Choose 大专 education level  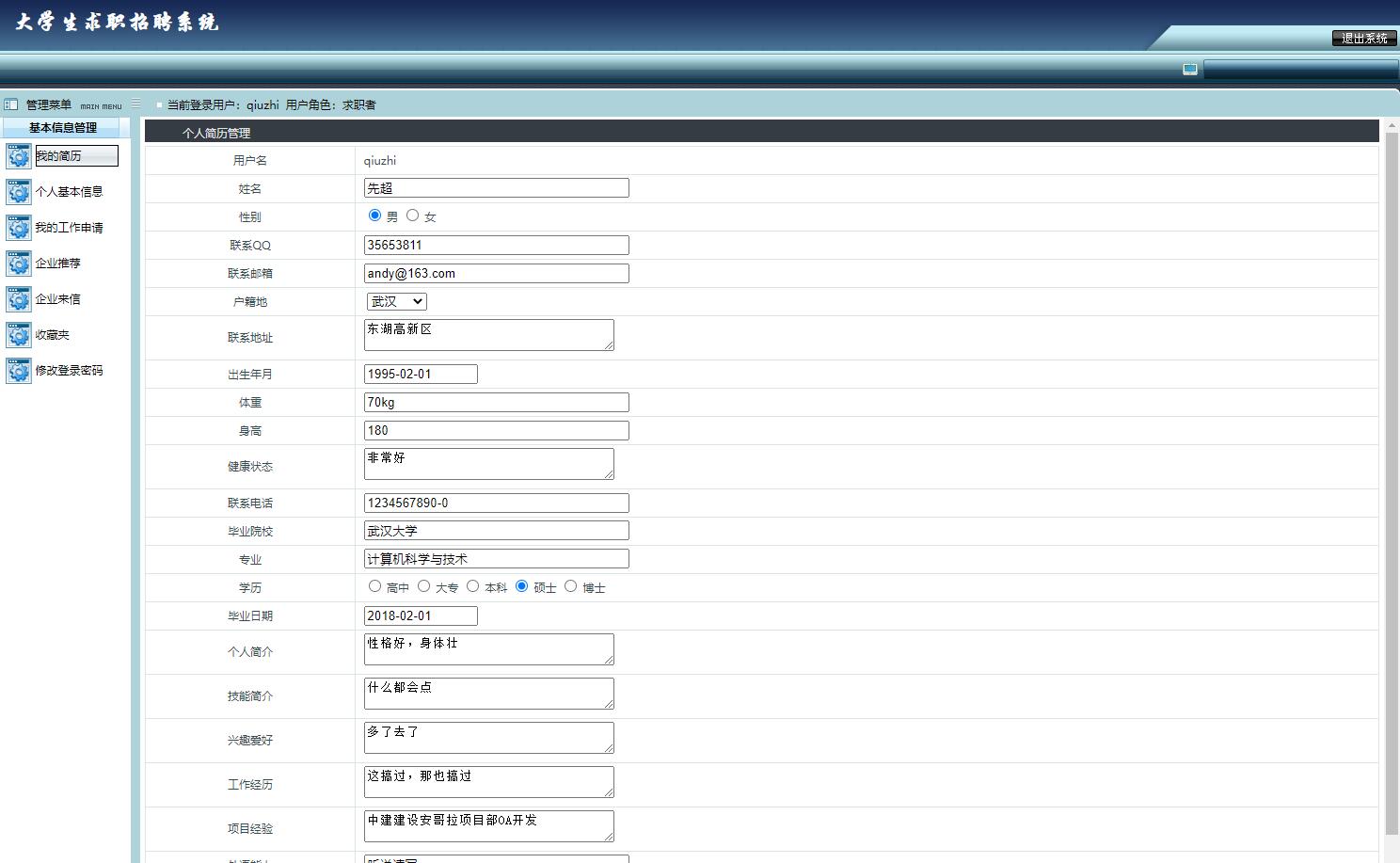pos(423,586)
